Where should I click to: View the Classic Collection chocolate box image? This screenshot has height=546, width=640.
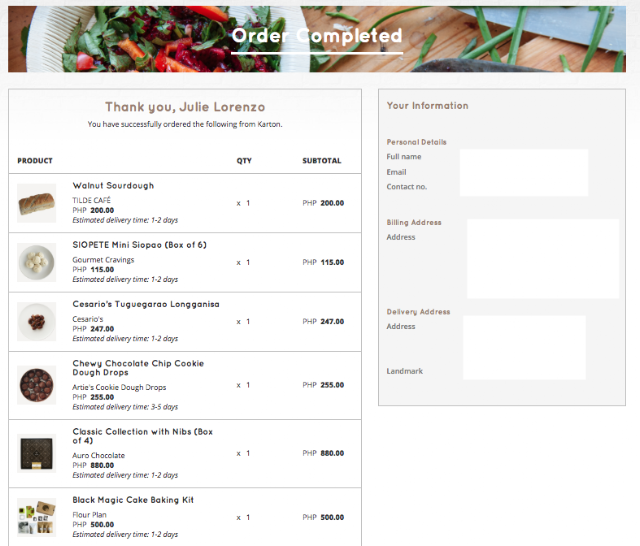pyautogui.click(x=36, y=453)
